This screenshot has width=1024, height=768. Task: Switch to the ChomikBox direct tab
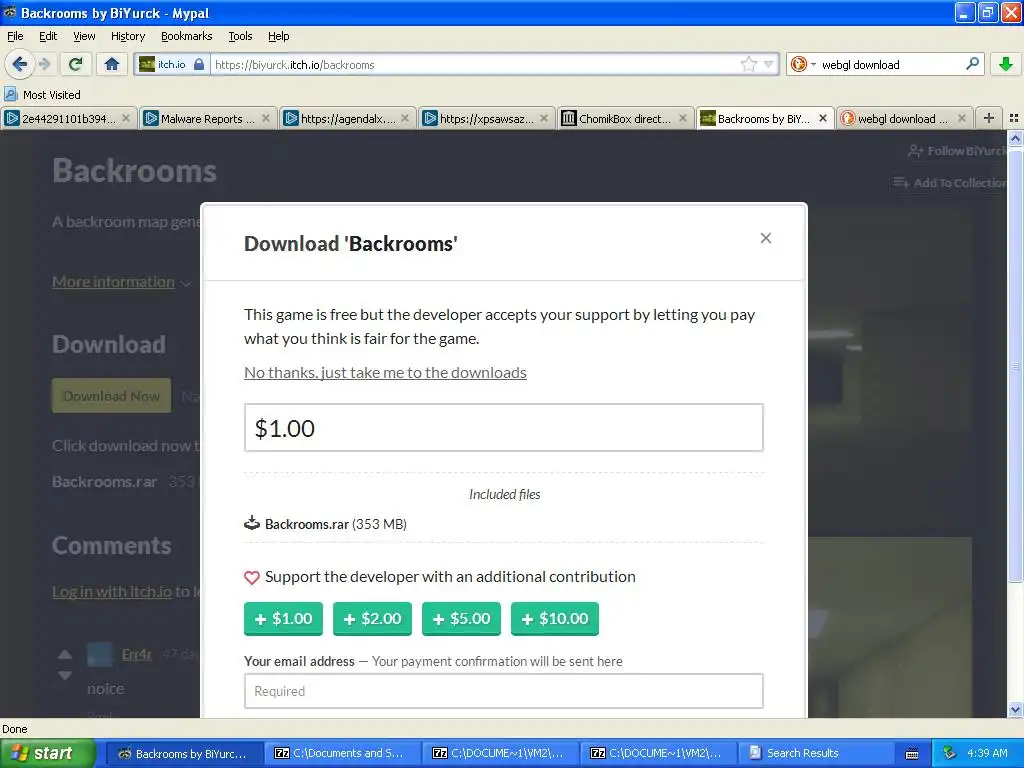[625, 118]
